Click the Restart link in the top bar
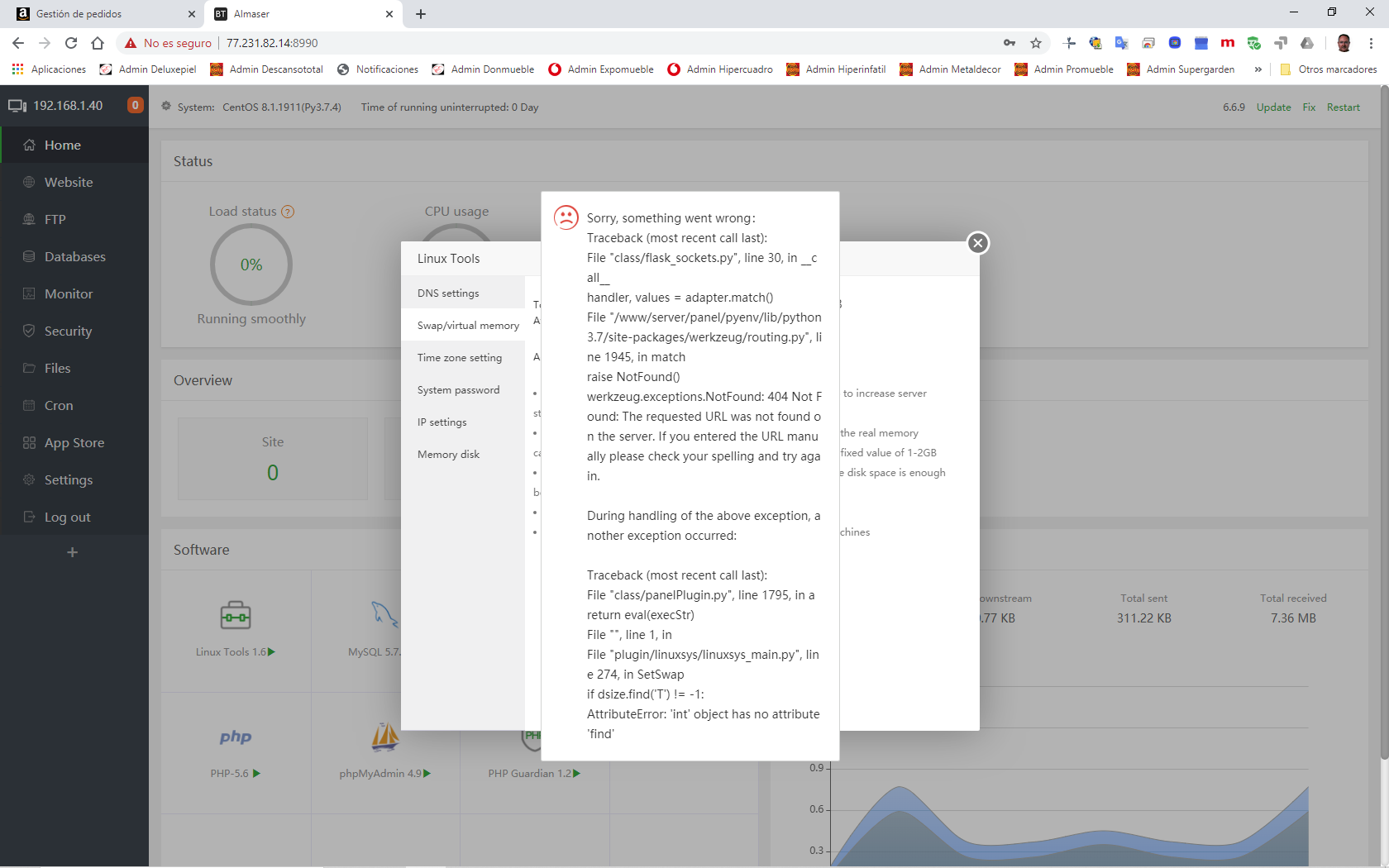Screen dimensions: 1389x868 (1344, 107)
